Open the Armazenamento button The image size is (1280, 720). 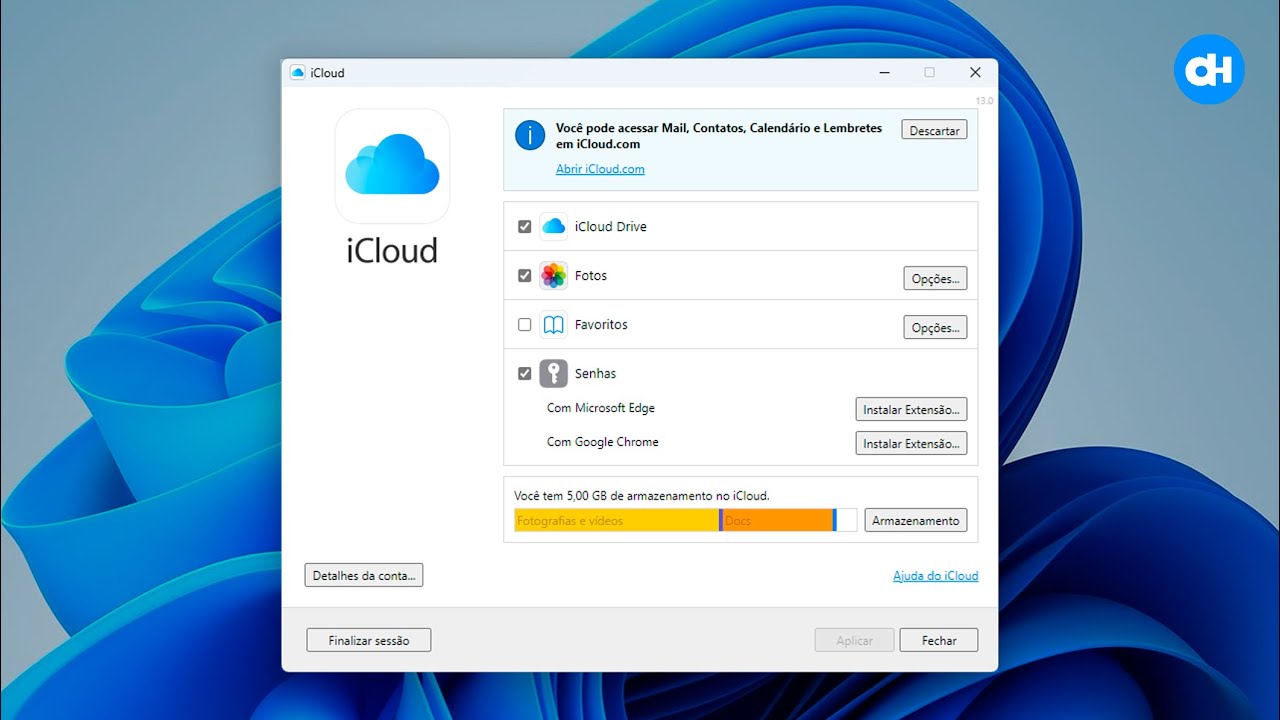coord(915,520)
